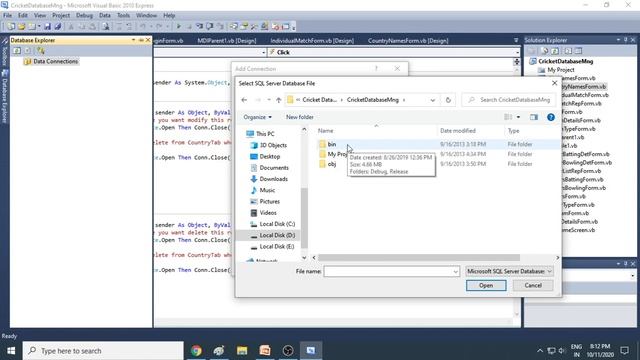
Task: Switch to IndividualMatchForm.vb [Design] tab
Action: click(x=312, y=40)
